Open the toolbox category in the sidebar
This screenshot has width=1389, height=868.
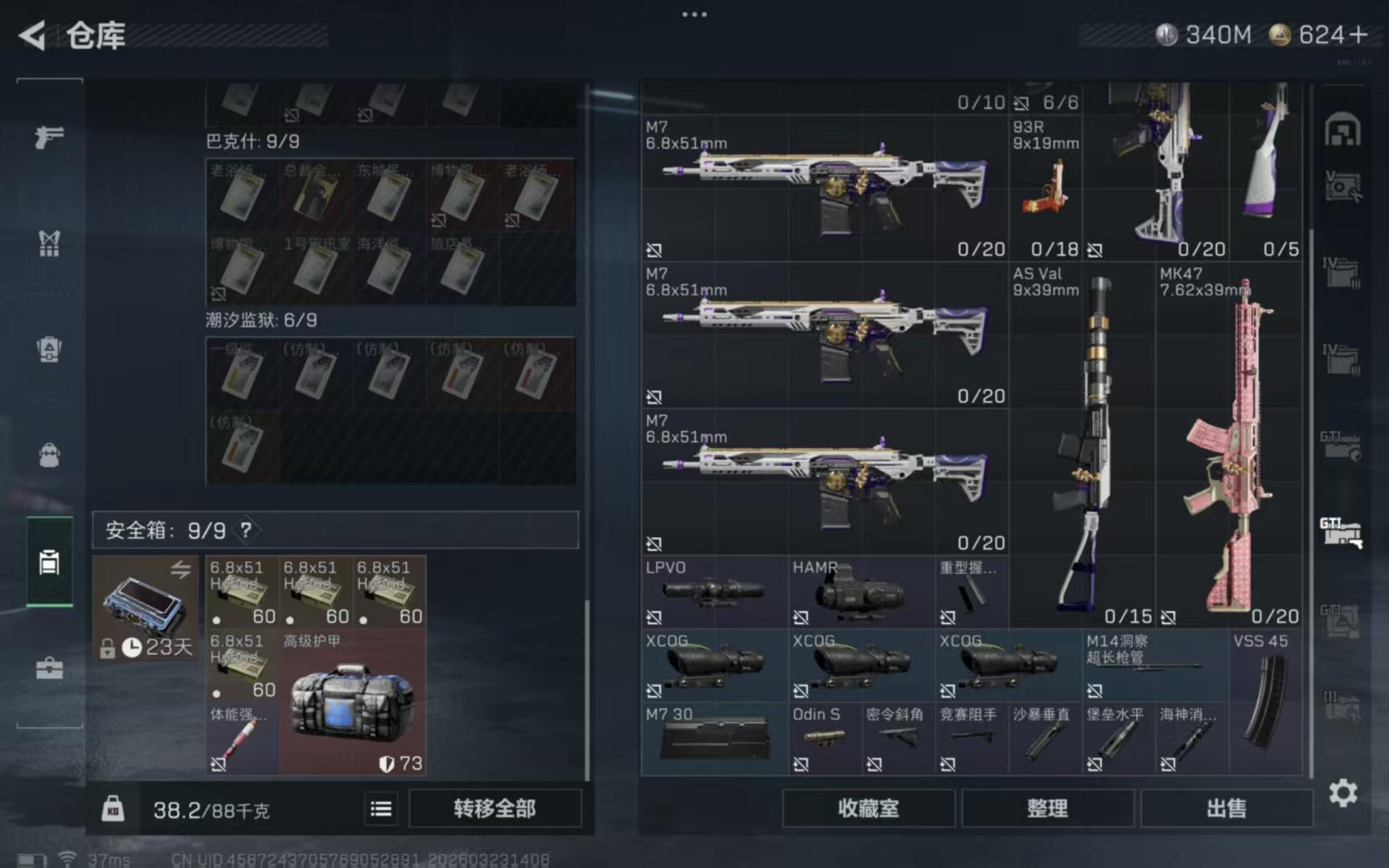[49, 668]
